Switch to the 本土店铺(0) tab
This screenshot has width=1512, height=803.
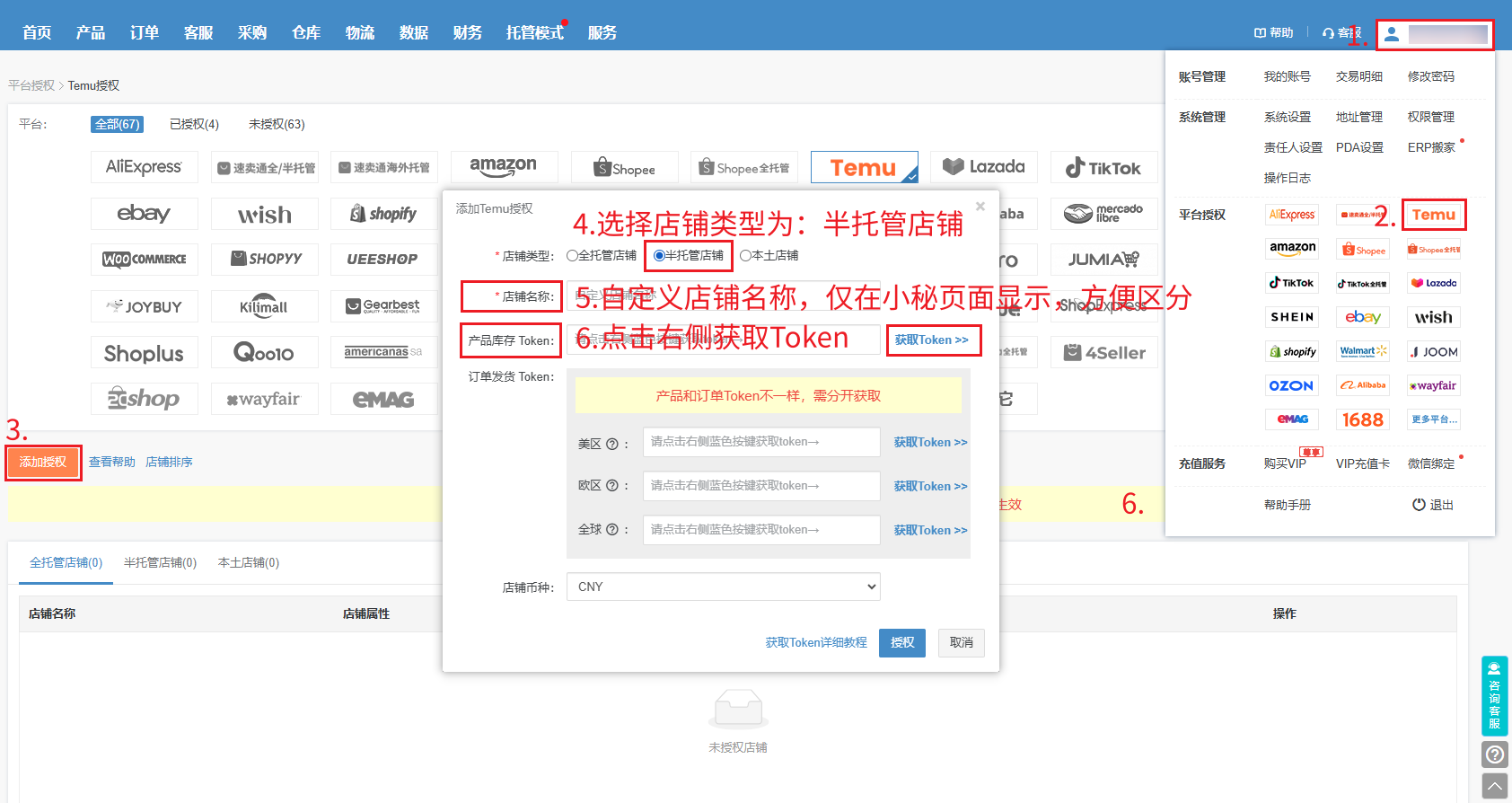point(249,562)
